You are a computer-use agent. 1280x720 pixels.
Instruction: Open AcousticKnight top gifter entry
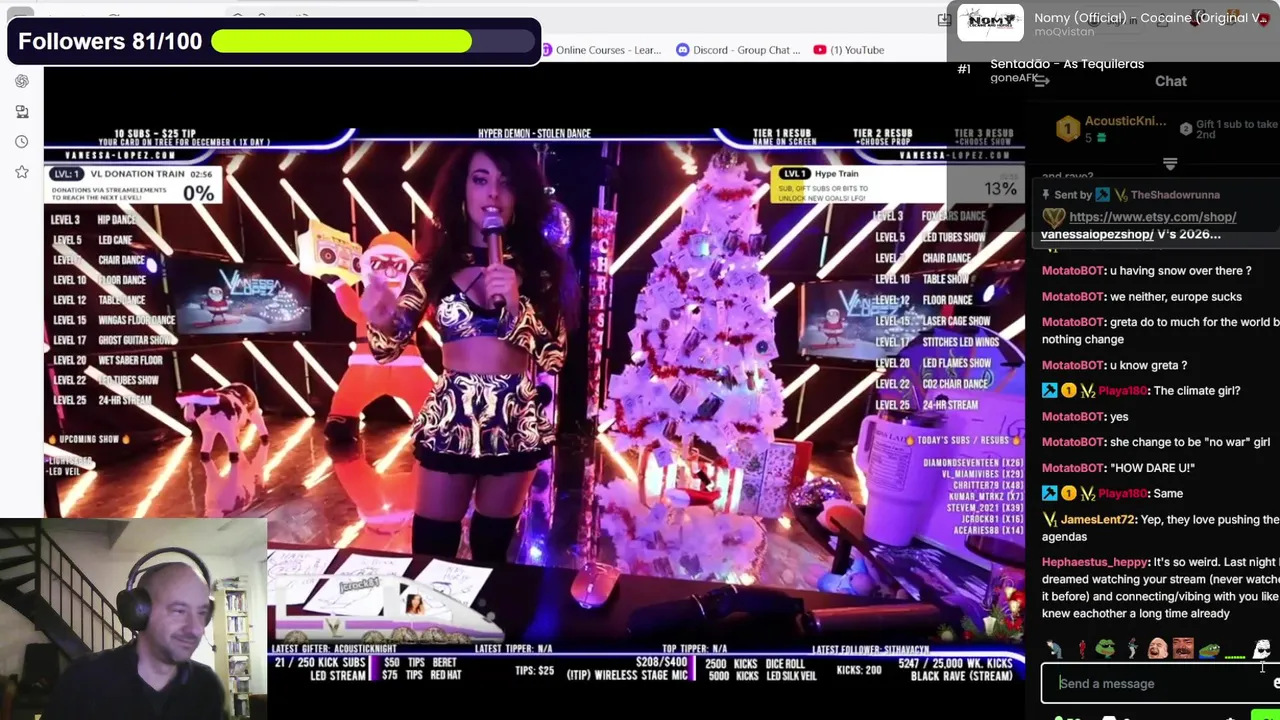1112,128
